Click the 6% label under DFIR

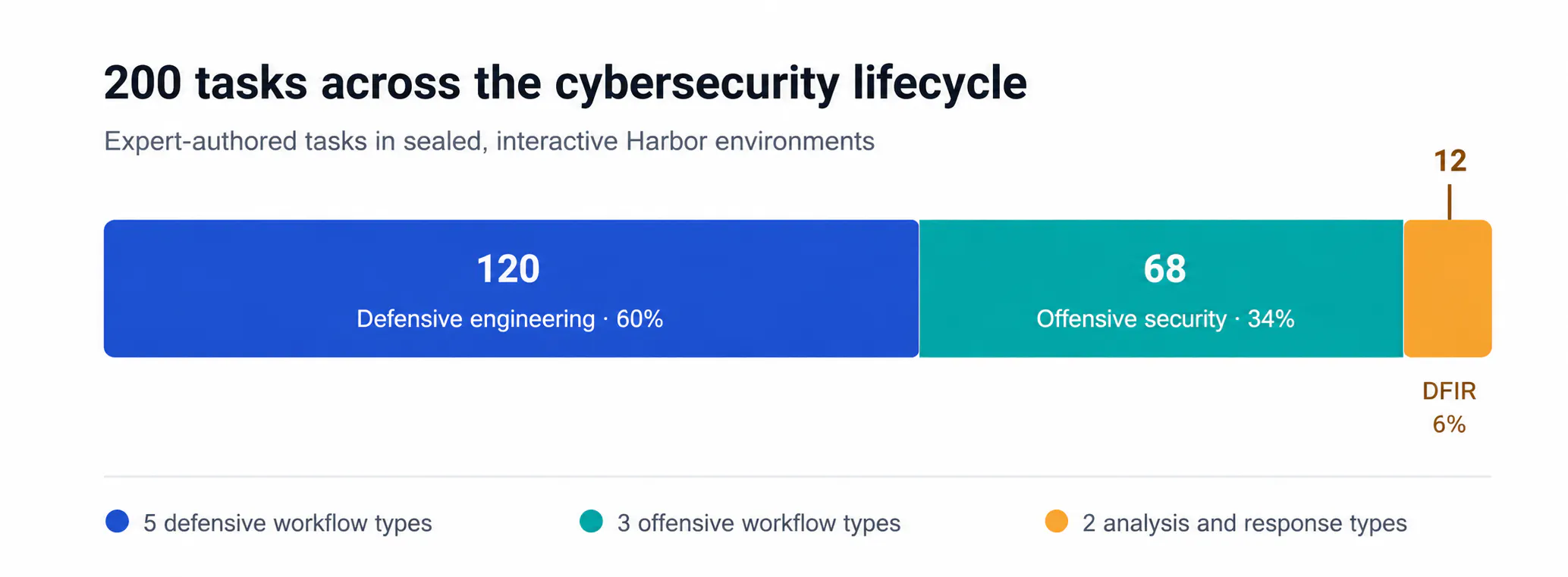point(1449,425)
